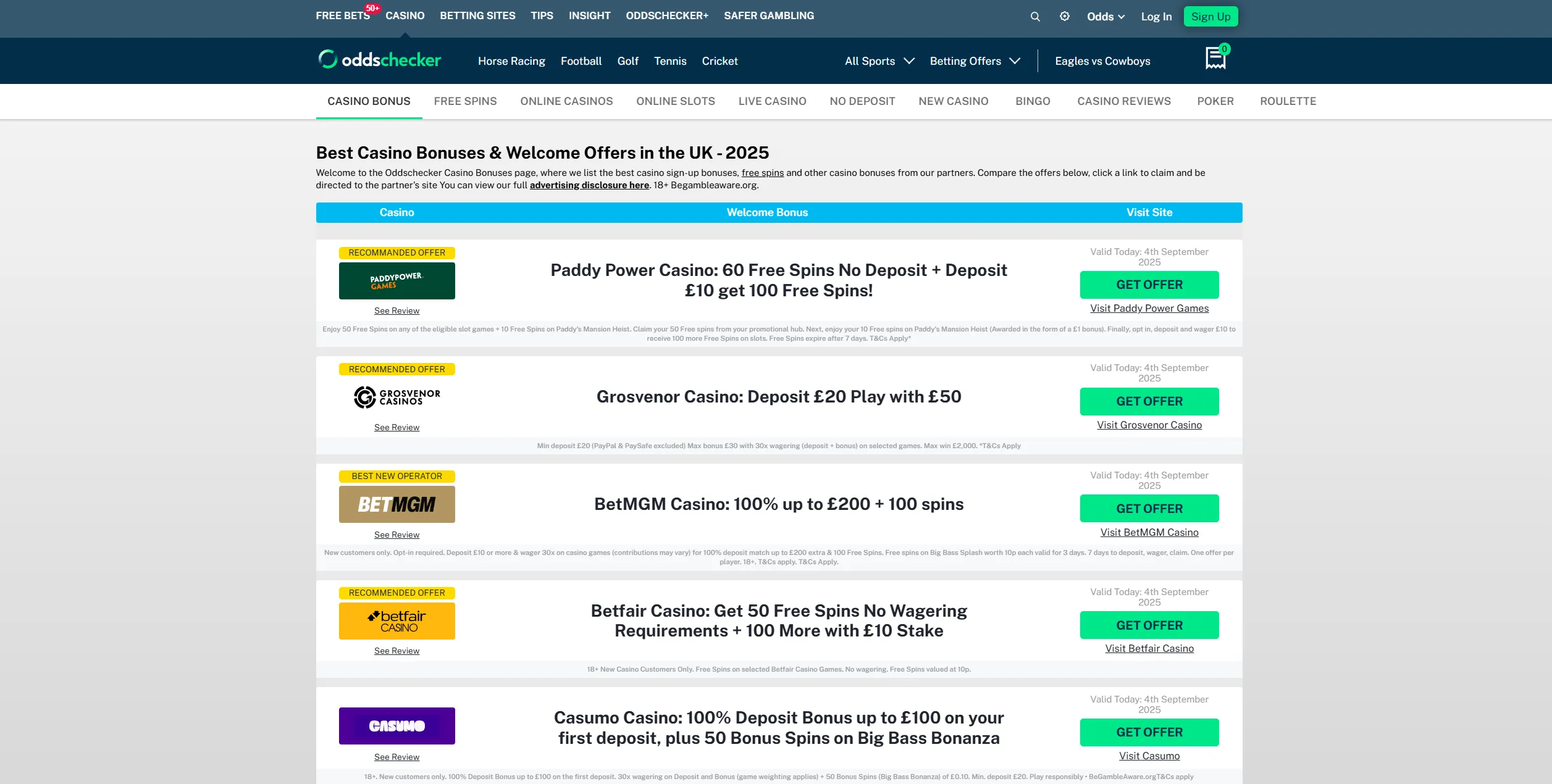Select the Casino Bonus tab
Screen dimensions: 1552x784
pos(369,101)
